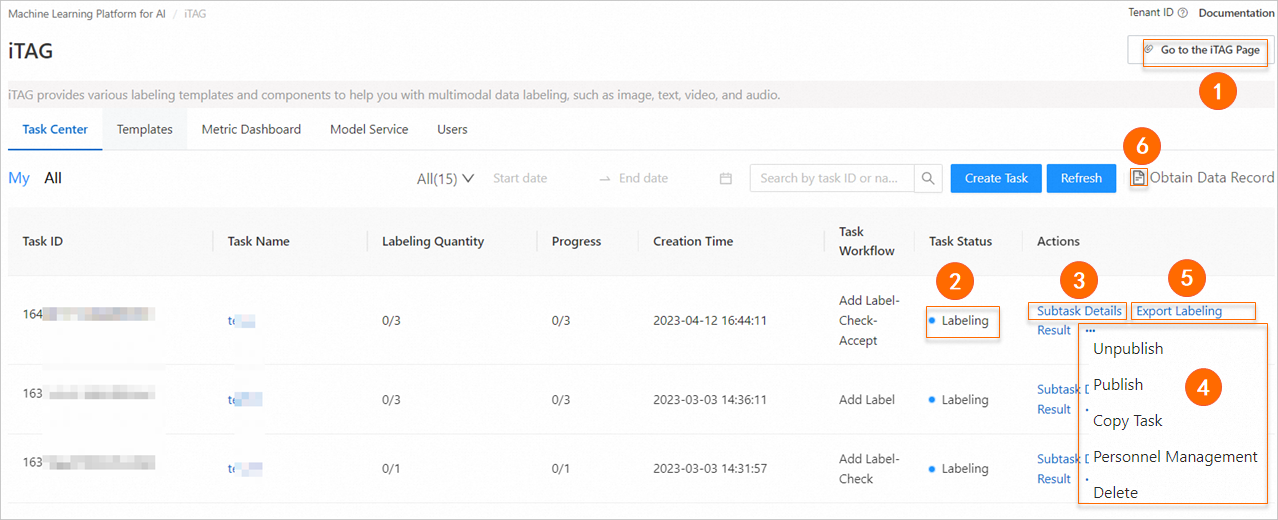1278x520 pixels.
Task: Choose Unpublish from the dropdown menu
Action: click(x=1128, y=349)
